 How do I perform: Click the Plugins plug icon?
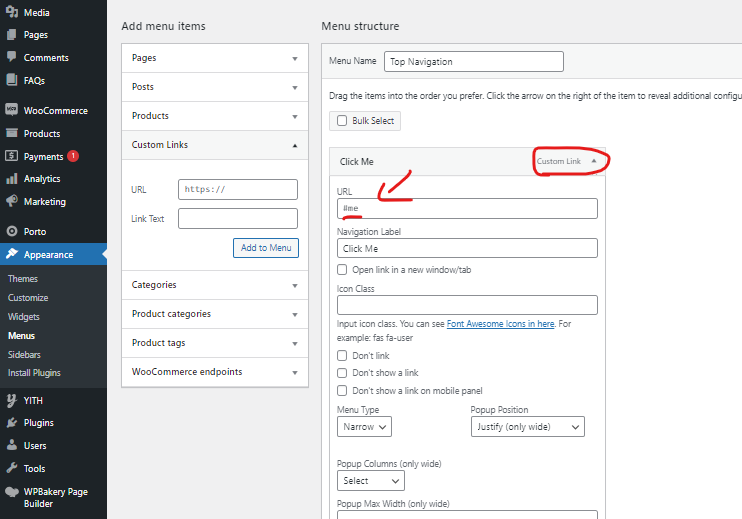(12, 422)
